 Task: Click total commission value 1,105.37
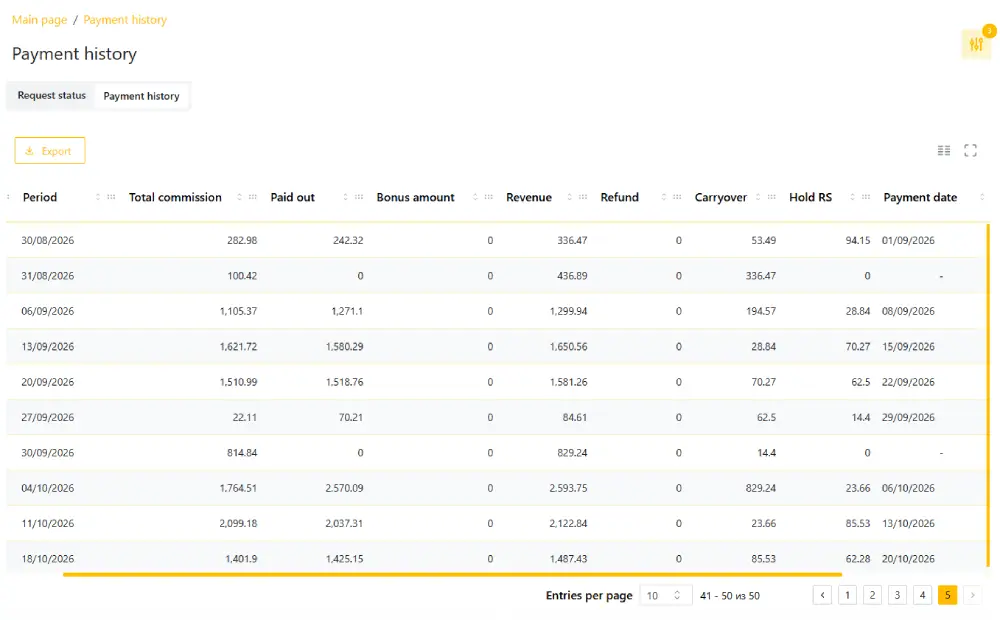239,311
